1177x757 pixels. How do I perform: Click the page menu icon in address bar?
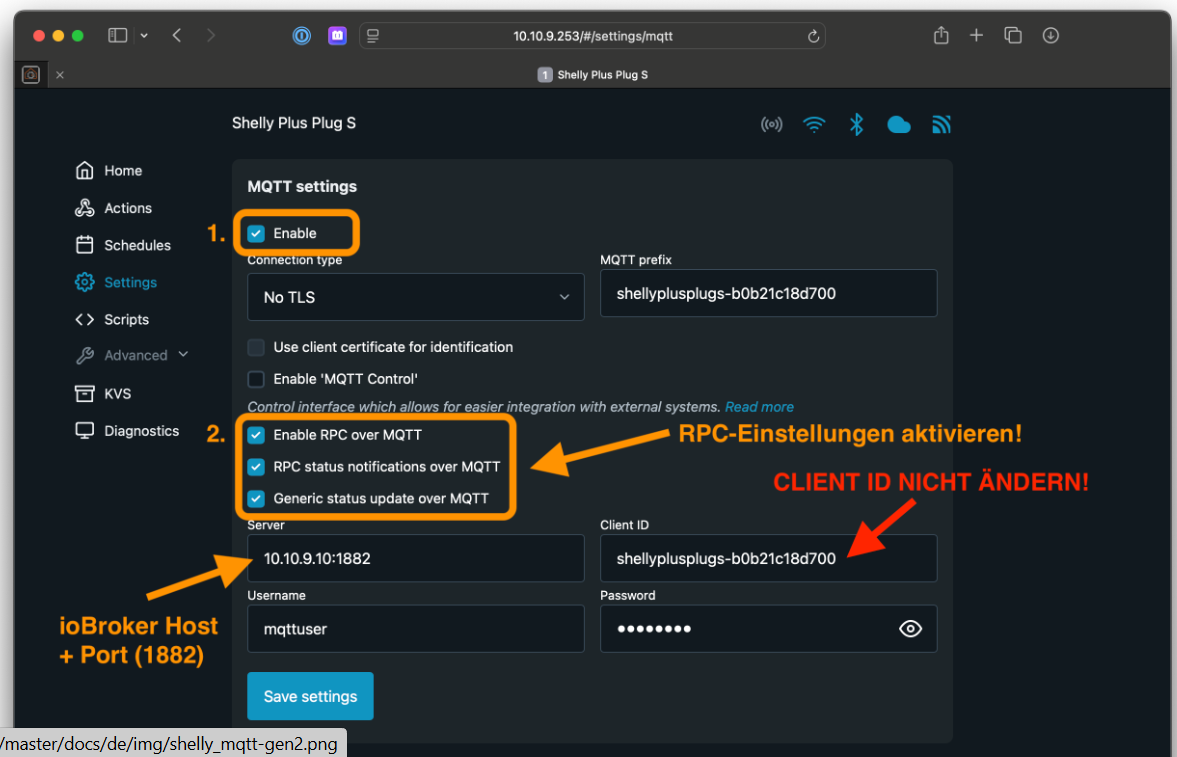373,35
